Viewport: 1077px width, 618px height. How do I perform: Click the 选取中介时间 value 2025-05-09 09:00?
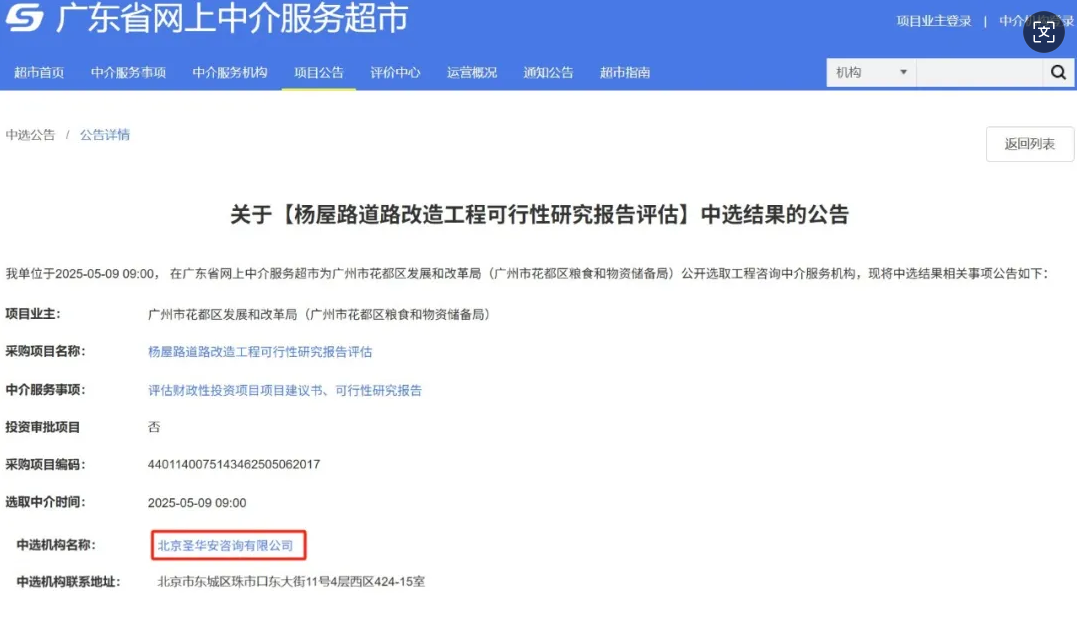point(196,503)
